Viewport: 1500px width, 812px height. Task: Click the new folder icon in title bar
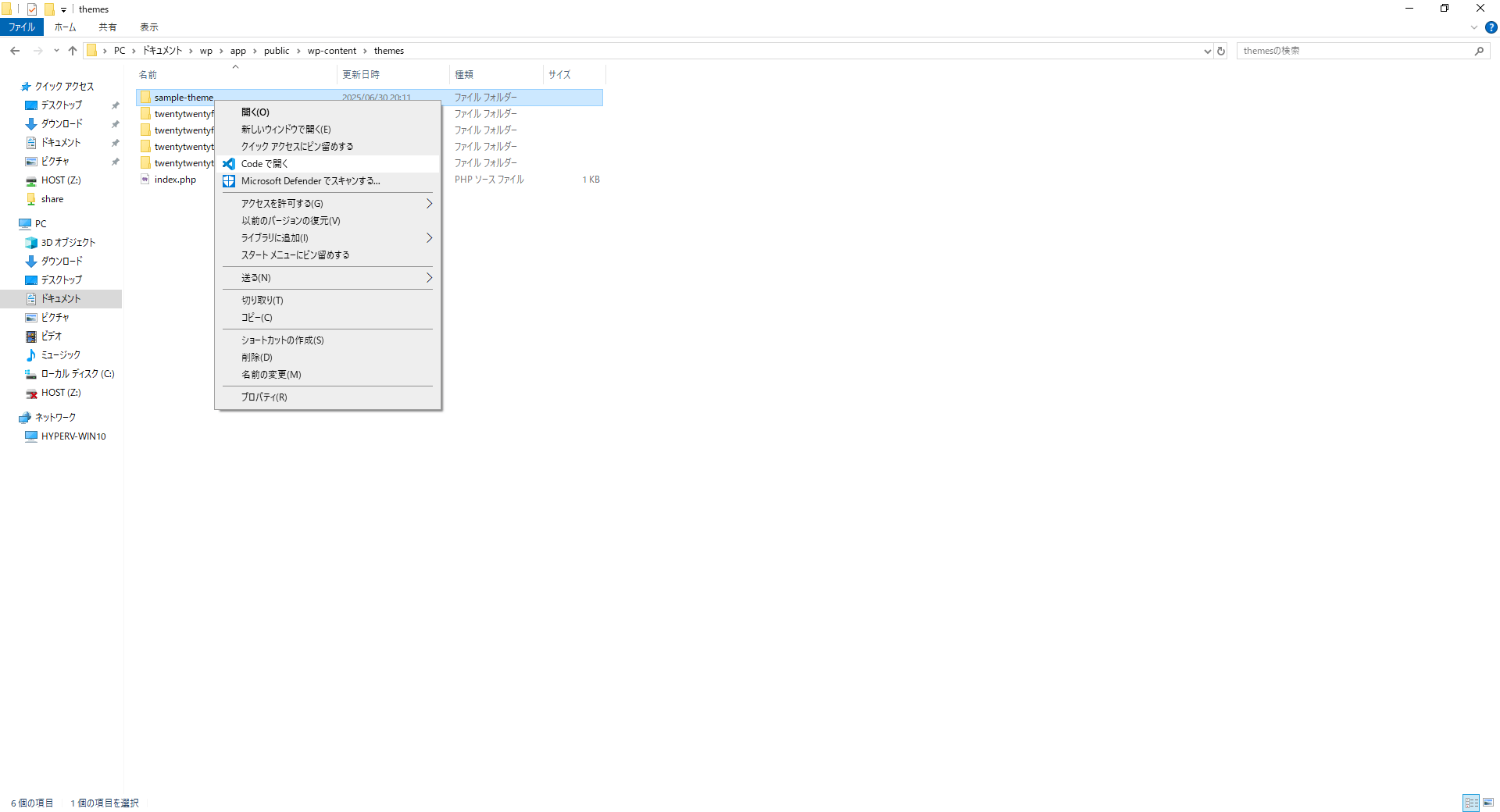tap(49, 9)
